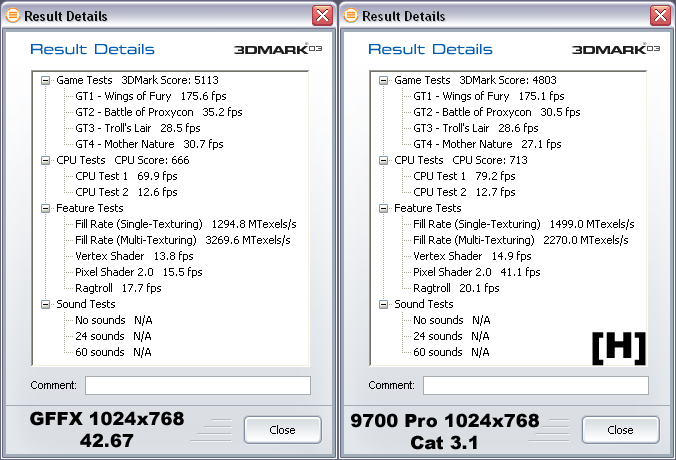Collapse Sound Tests in 9700 Pro window

pyautogui.click(x=383, y=305)
